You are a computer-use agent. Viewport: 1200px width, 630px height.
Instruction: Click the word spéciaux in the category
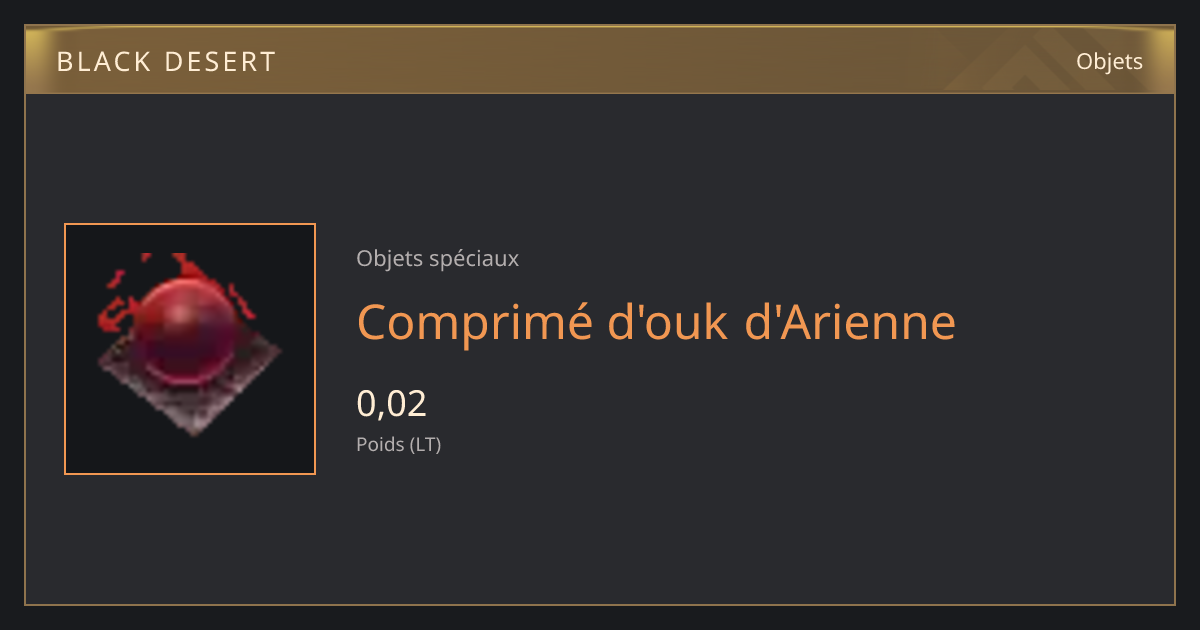tap(474, 259)
